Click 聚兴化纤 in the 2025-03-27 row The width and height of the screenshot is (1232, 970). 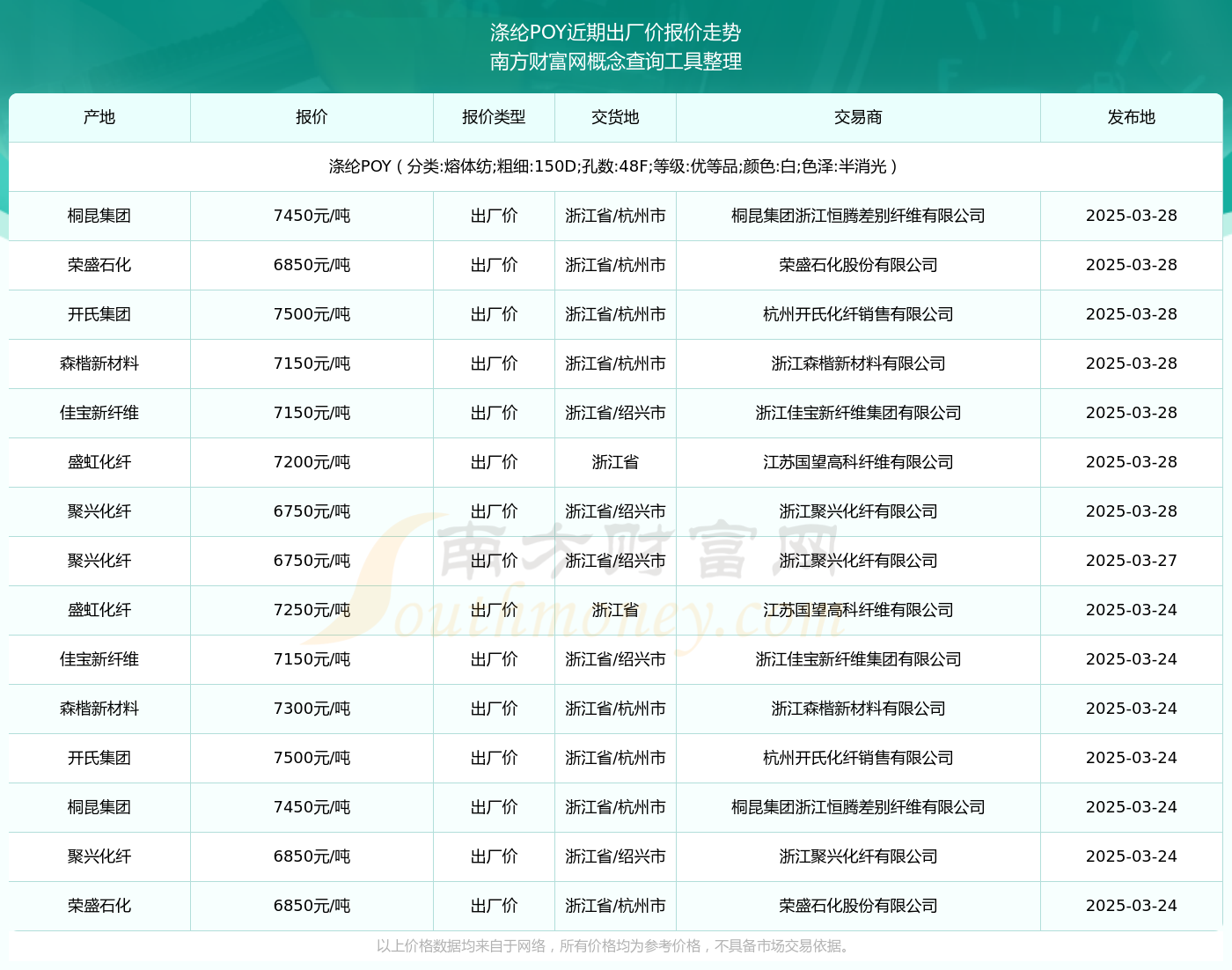click(x=99, y=561)
